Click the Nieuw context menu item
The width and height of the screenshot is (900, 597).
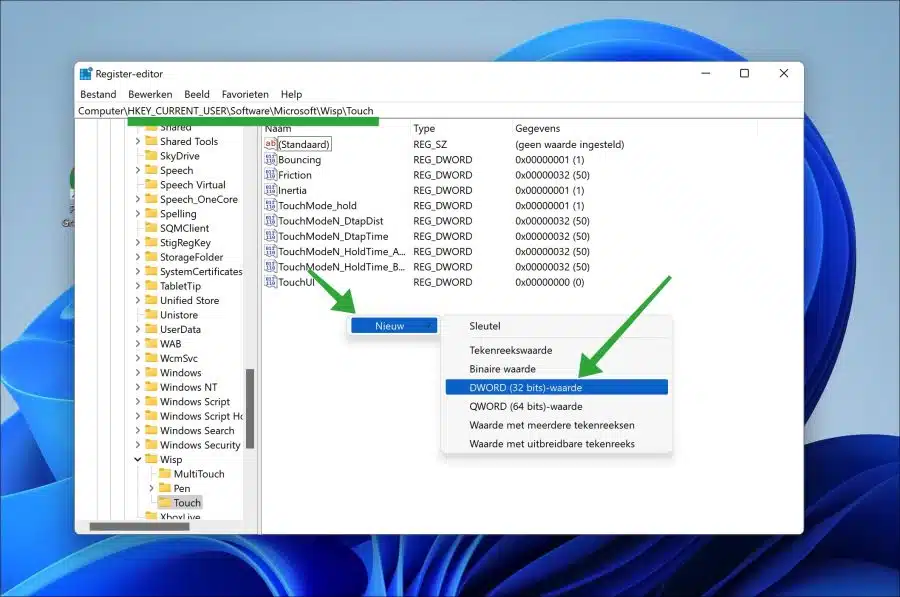point(394,326)
